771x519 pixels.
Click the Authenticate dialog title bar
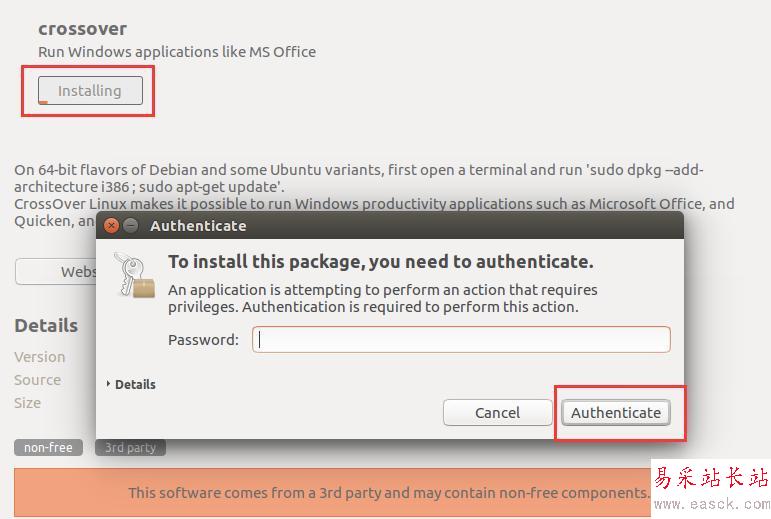(400, 226)
